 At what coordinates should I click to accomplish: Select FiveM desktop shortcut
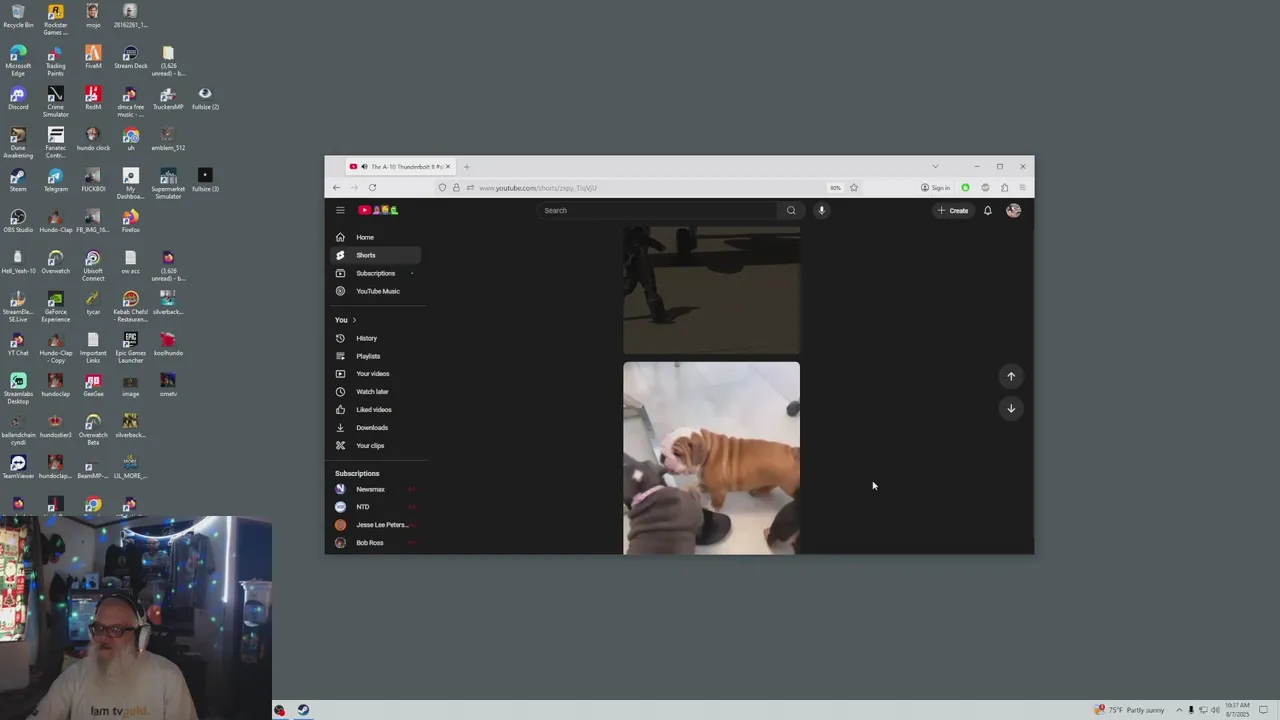[93, 57]
